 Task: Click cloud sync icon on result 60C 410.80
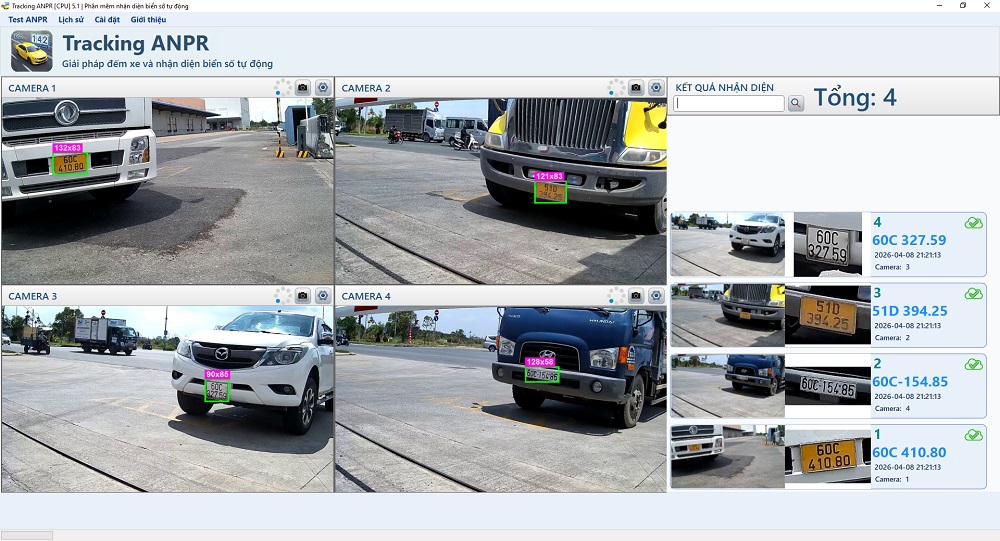[973, 435]
